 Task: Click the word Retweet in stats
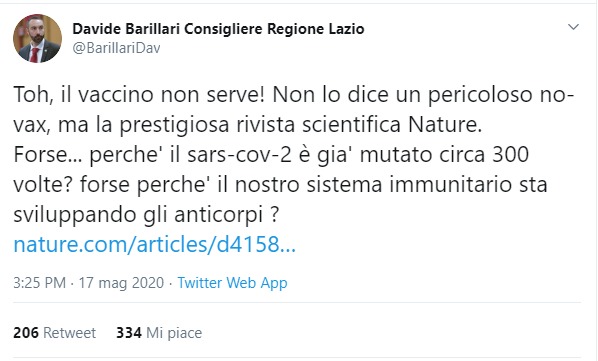pos(69,333)
